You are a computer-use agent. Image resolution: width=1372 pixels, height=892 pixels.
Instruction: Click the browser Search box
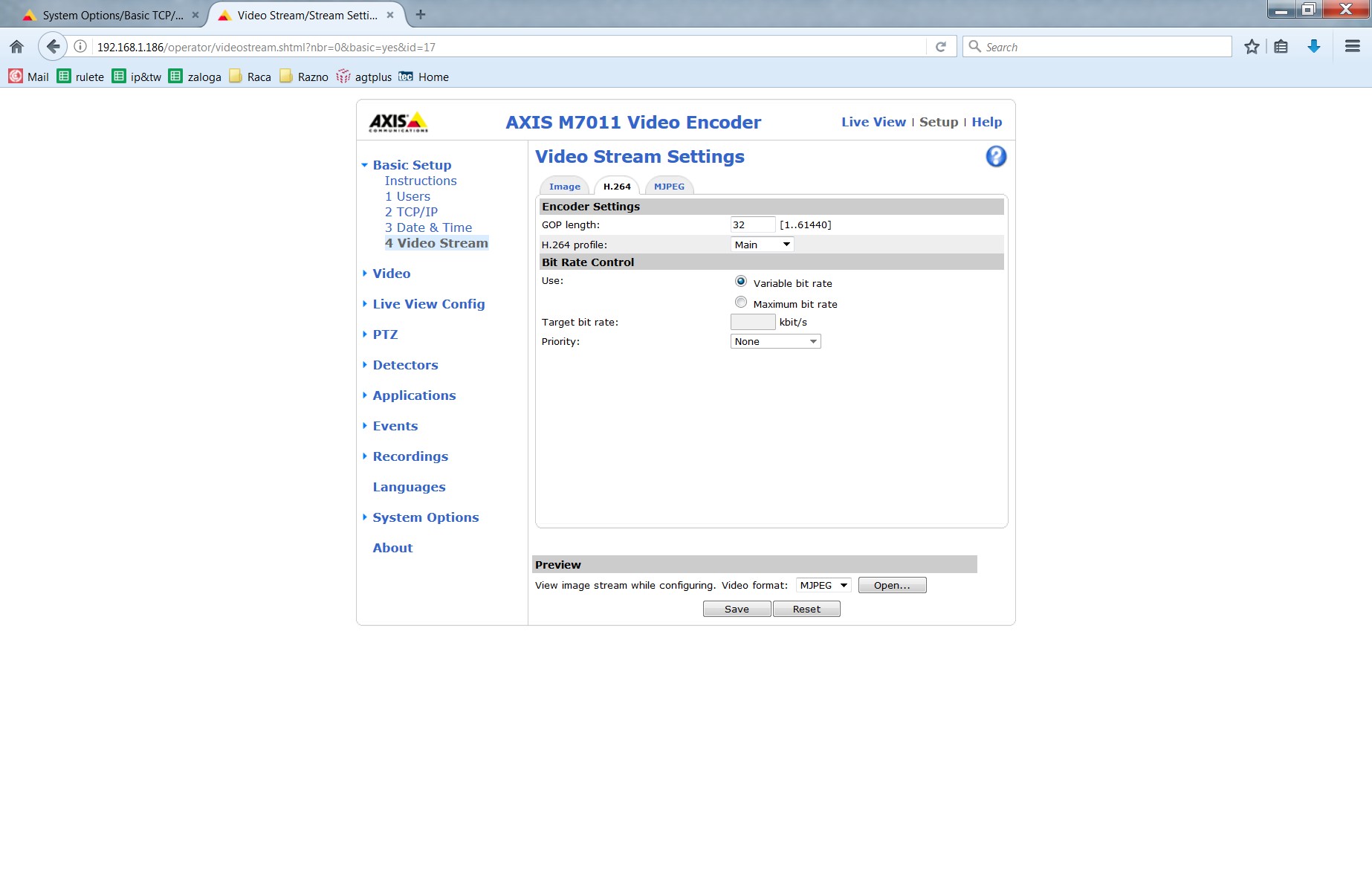[x=1097, y=47]
